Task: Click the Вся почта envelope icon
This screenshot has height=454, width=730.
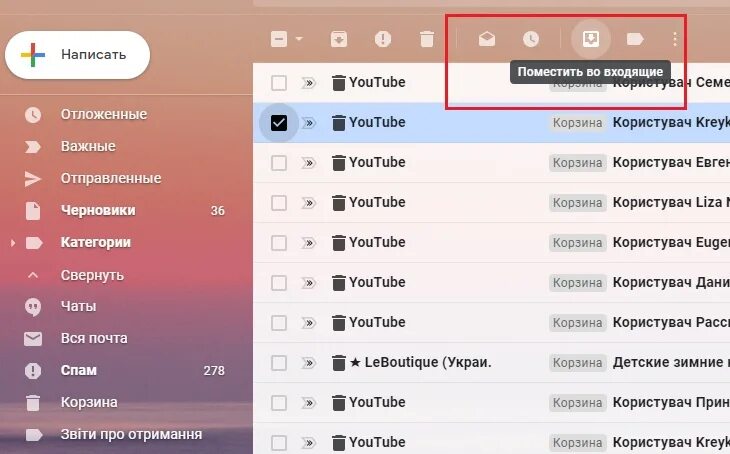Action: pyautogui.click(x=33, y=339)
